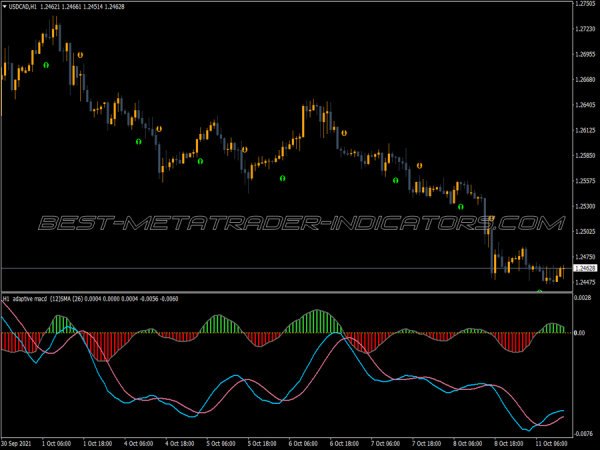Click the 1.25575 price axis label
The height and width of the screenshot is (450, 600).
click(x=585, y=181)
